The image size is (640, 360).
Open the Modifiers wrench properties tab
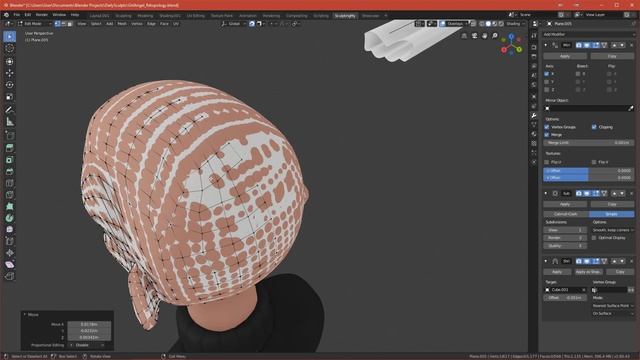click(x=534, y=116)
